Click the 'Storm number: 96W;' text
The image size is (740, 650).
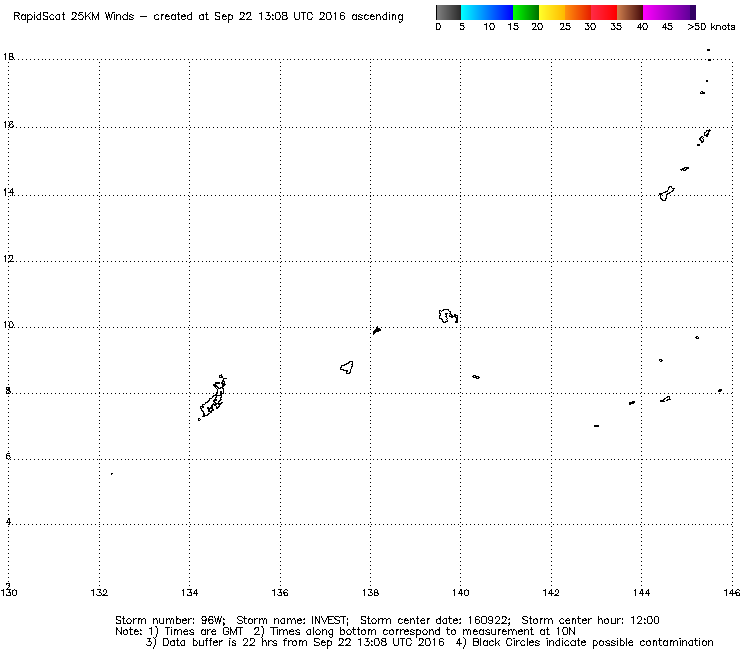(170, 620)
